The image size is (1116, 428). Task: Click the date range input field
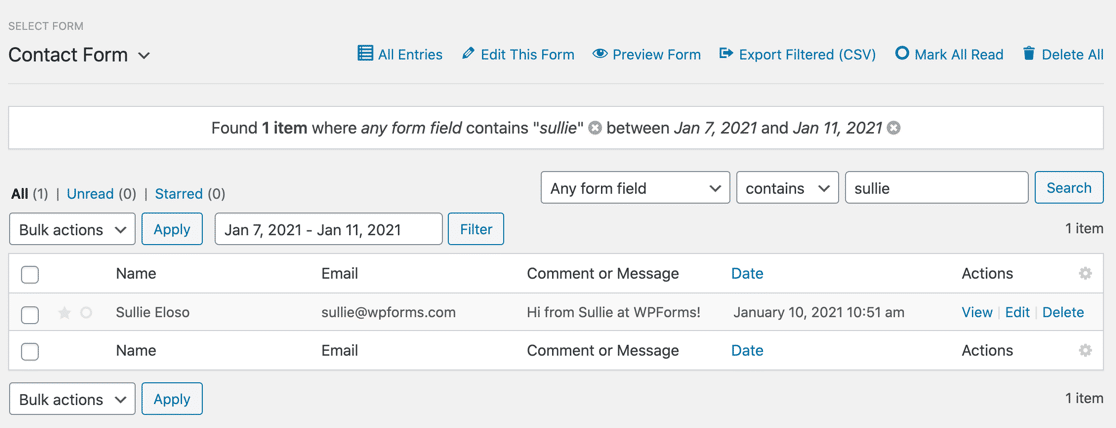tap(328, 229)
